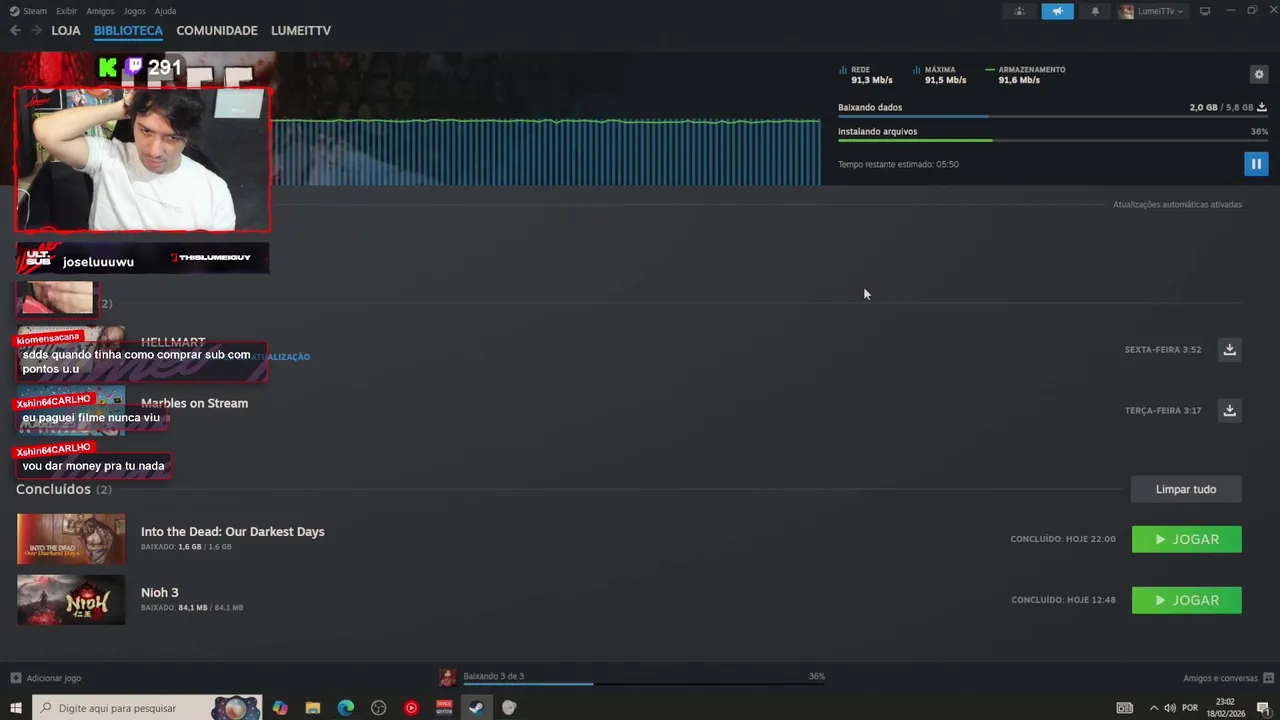Image resolution: width=1280 pixels, height=720 pixels.
Task: Open Microsoft Edge from the taskbar
Action: [346, 708]
